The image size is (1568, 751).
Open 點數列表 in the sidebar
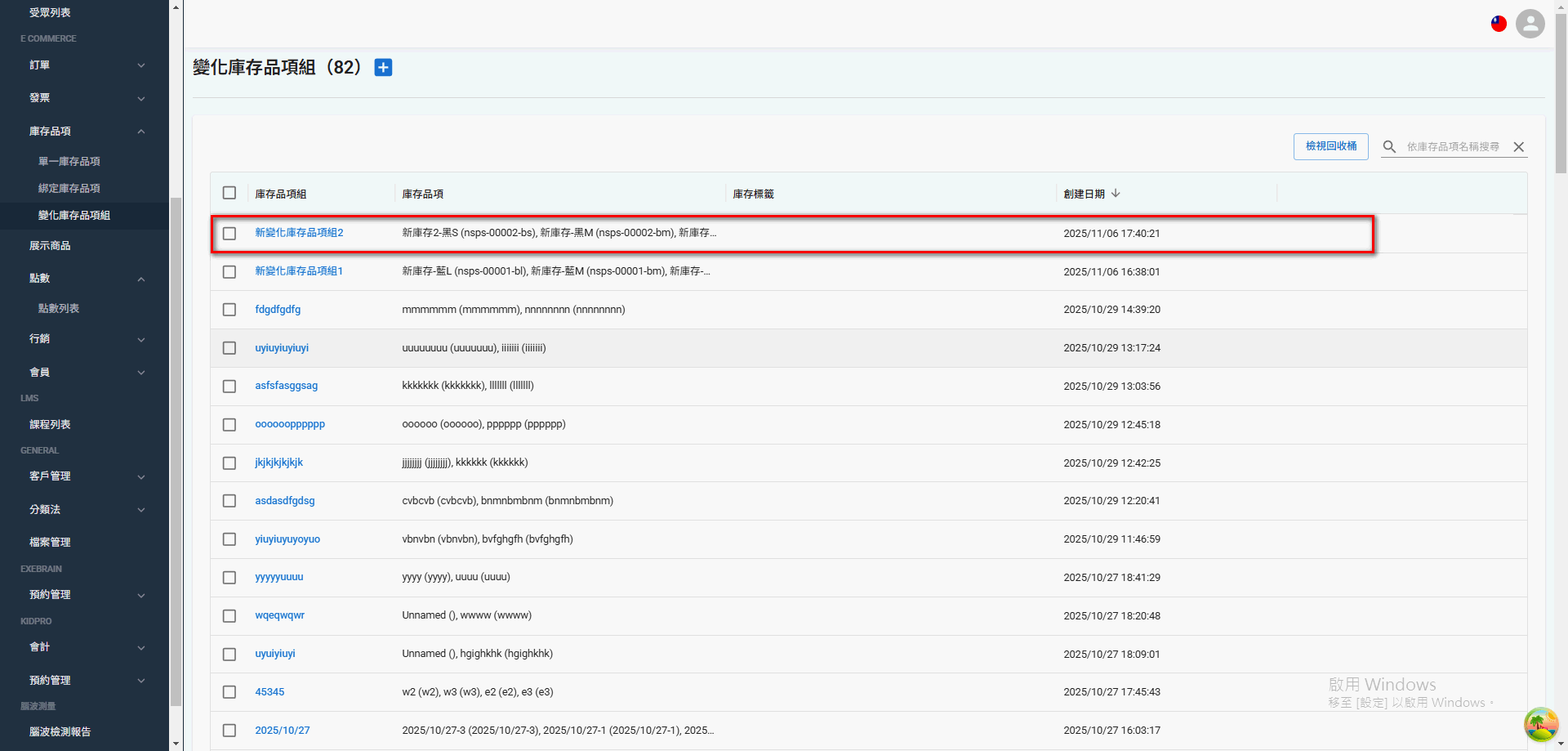(59, 309)
